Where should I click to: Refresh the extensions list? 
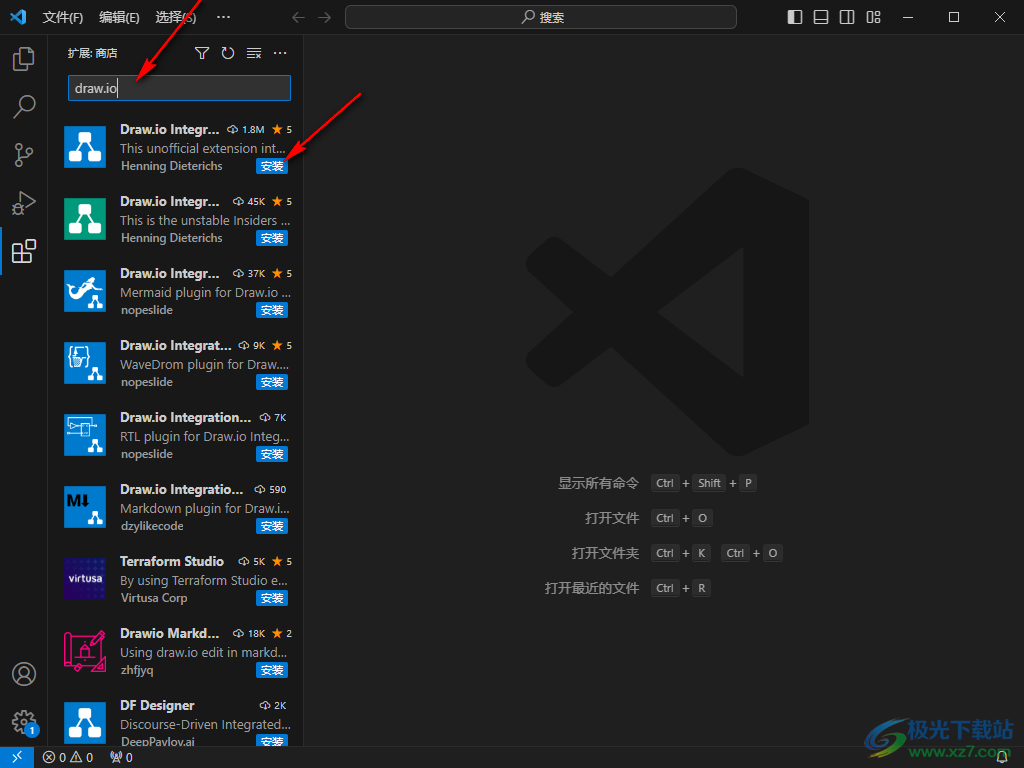point(228,53)
